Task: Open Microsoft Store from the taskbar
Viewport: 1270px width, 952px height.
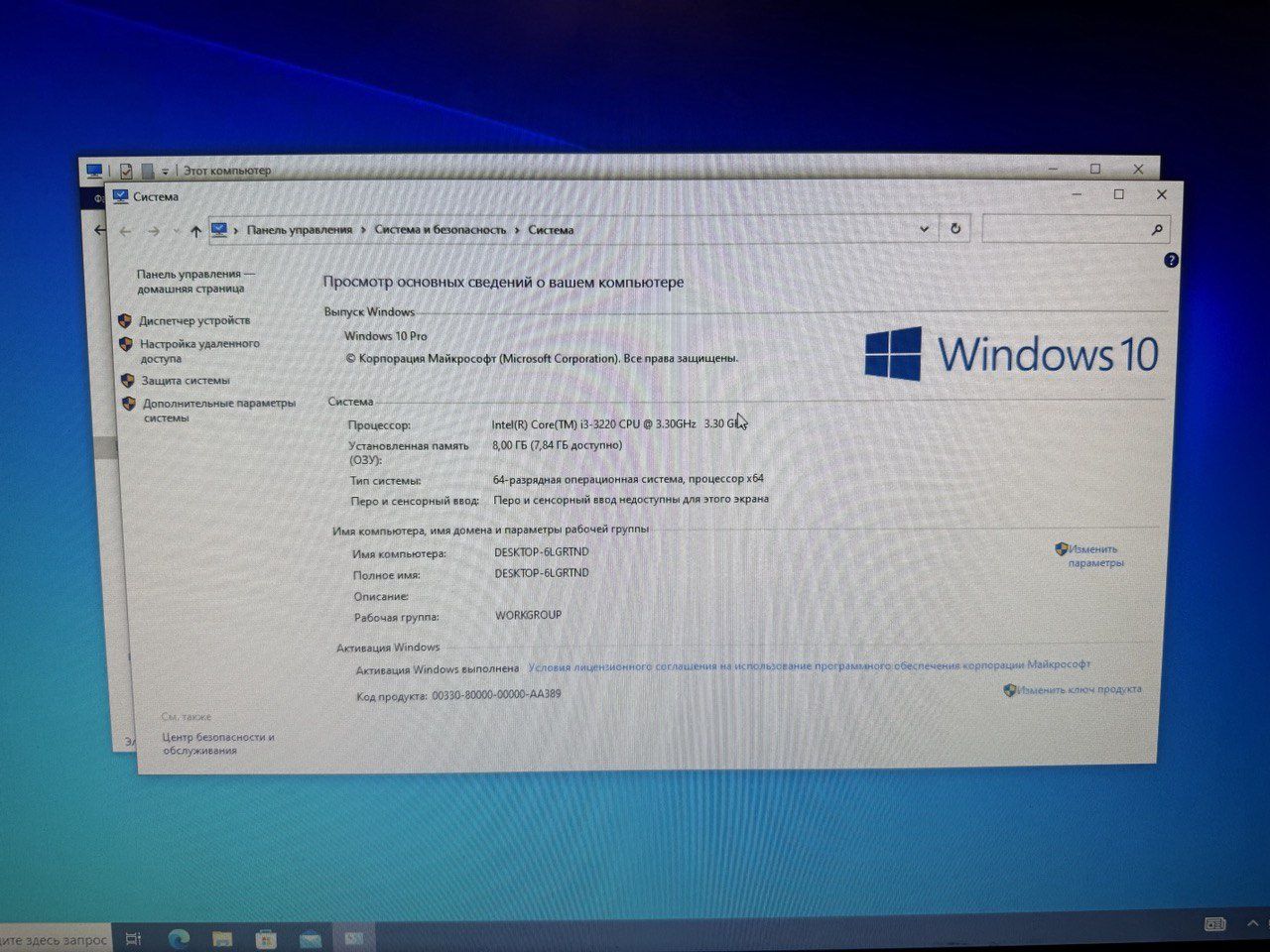Action: point(266,938)
